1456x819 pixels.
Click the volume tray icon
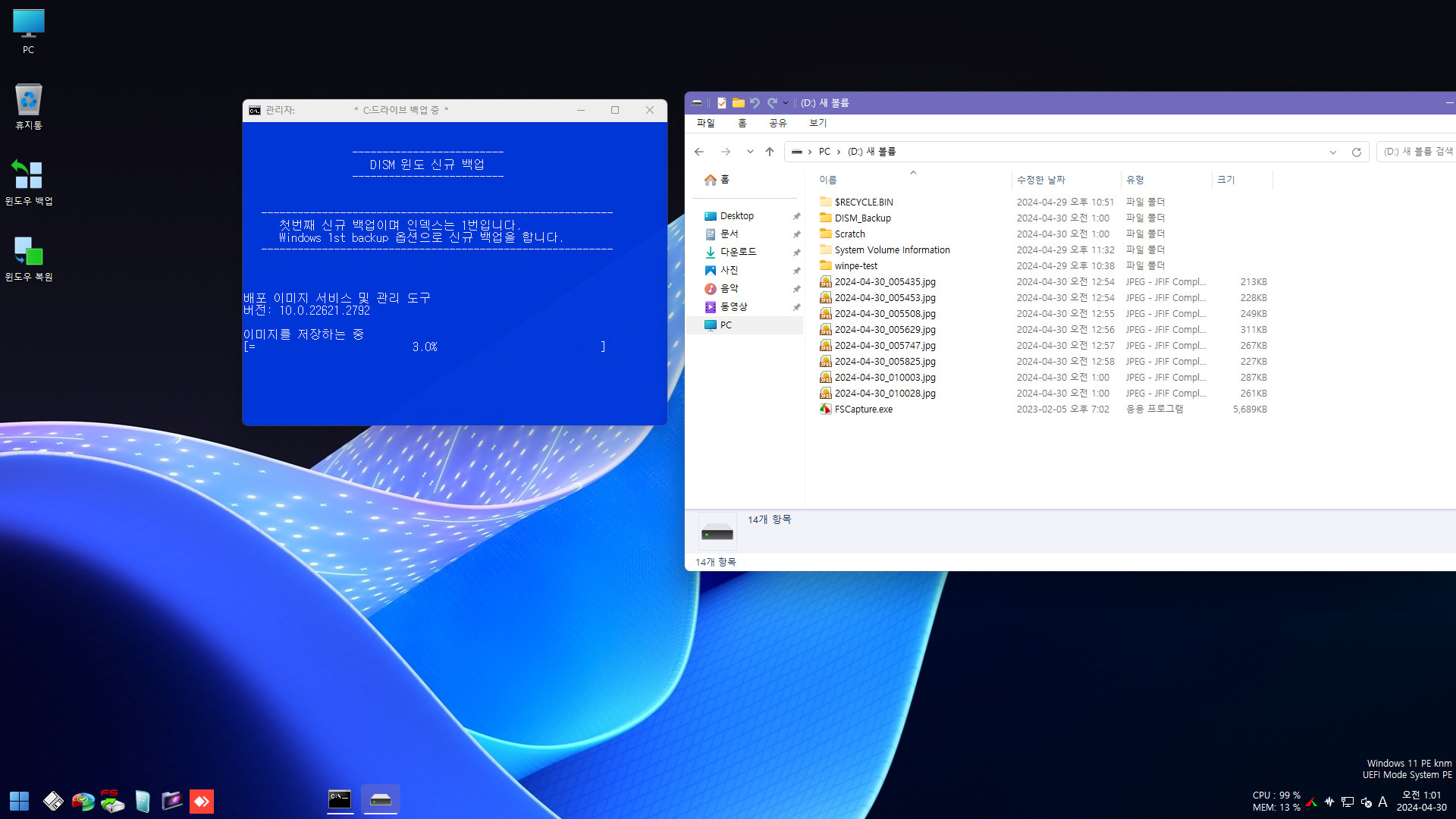pyautogui.click(x=1366, y=802)
